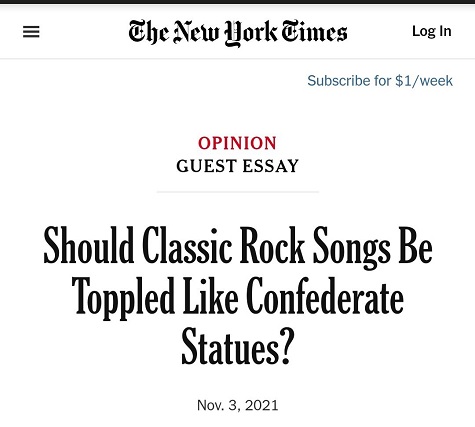Go to the red OPINION section label
This screenshot has width=475, height=427.
[x=237, y=143]
